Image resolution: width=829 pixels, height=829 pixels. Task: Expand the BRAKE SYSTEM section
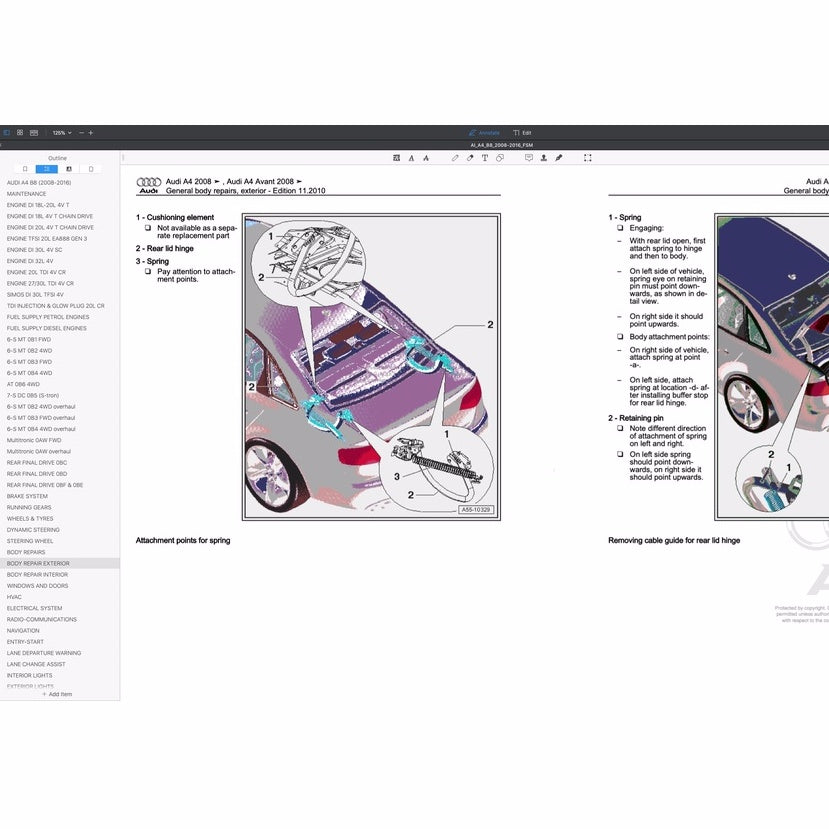coord(29,495)
